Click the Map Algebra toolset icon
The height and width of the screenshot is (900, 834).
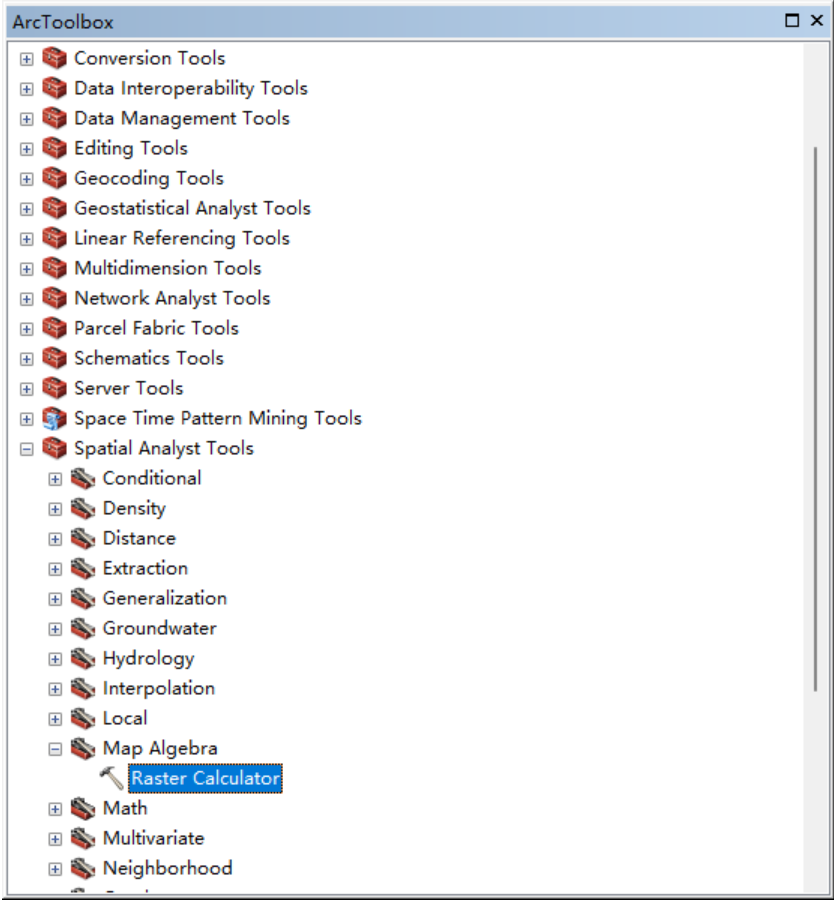click(83, 748)
